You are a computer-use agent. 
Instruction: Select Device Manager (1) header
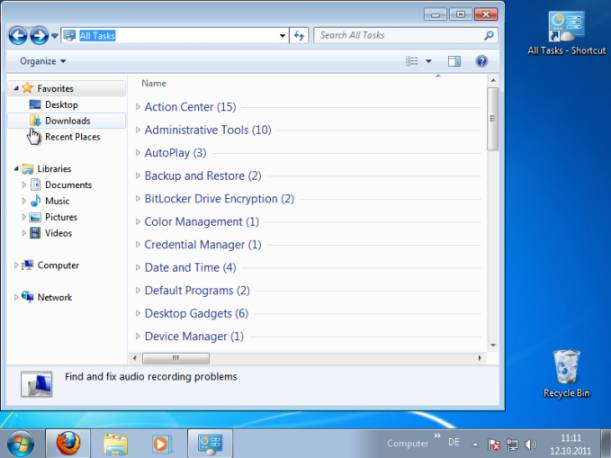tap(194, 336)
